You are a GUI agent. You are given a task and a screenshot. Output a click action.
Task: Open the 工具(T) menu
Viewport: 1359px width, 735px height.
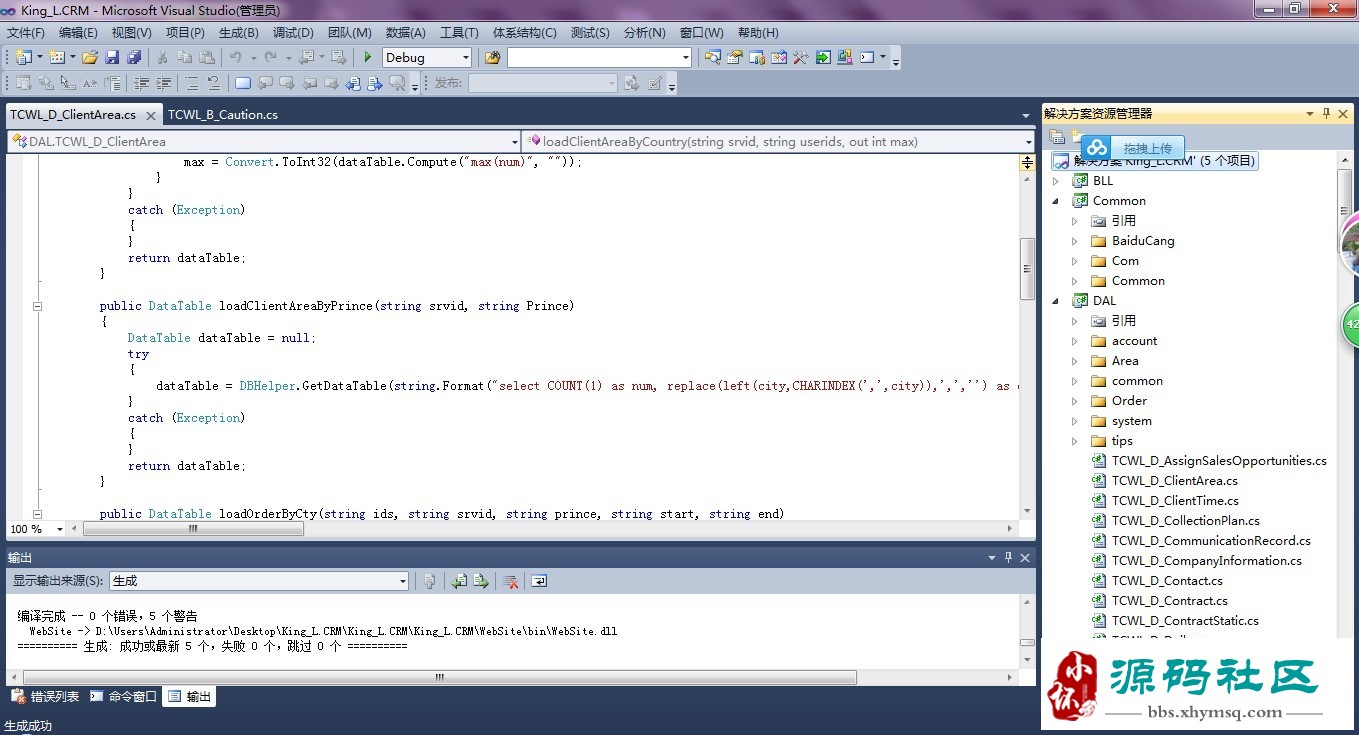click(x=460, y=33)
